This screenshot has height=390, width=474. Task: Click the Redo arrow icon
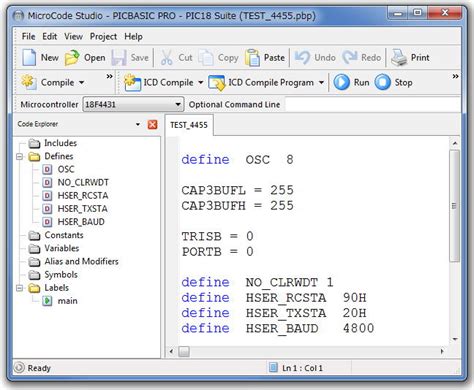350,57
